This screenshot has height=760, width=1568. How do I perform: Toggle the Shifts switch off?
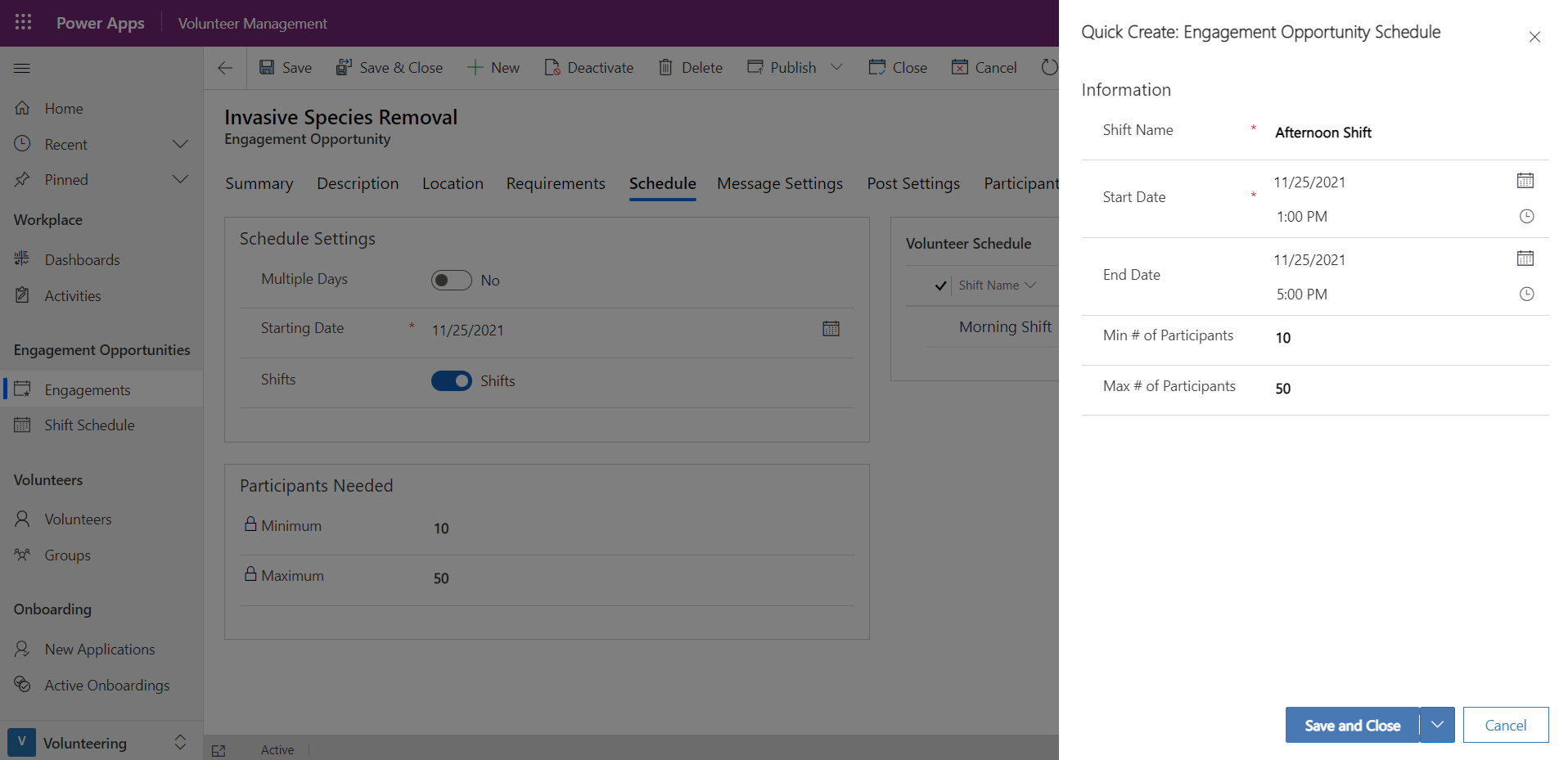click(452, 381)
